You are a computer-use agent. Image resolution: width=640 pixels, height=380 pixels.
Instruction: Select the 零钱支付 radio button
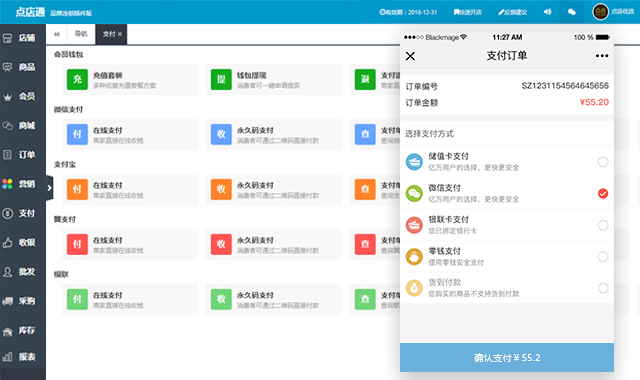[603, 257]
